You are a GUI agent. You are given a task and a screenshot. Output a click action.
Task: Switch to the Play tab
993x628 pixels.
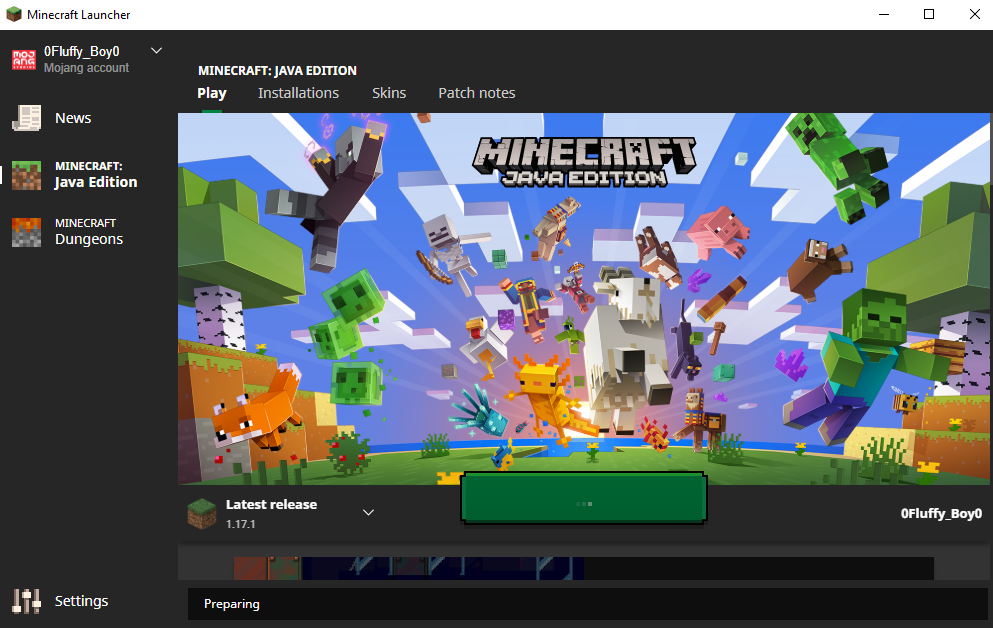point(212,93)
